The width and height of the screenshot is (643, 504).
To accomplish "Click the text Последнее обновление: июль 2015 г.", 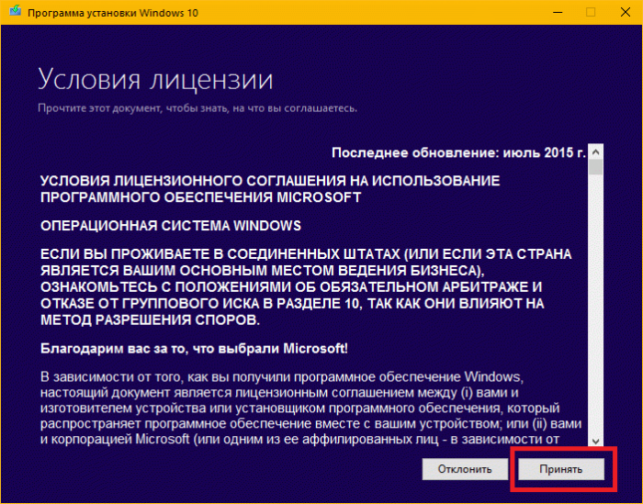I will [x=458, y=153].
